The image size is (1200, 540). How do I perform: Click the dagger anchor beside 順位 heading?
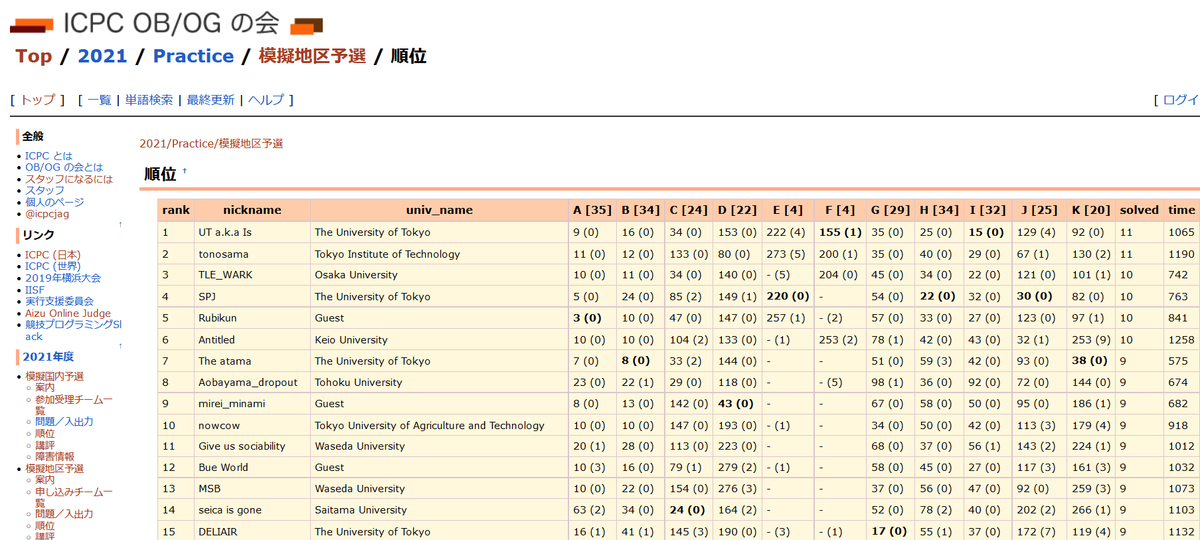[x=184, y=171]
